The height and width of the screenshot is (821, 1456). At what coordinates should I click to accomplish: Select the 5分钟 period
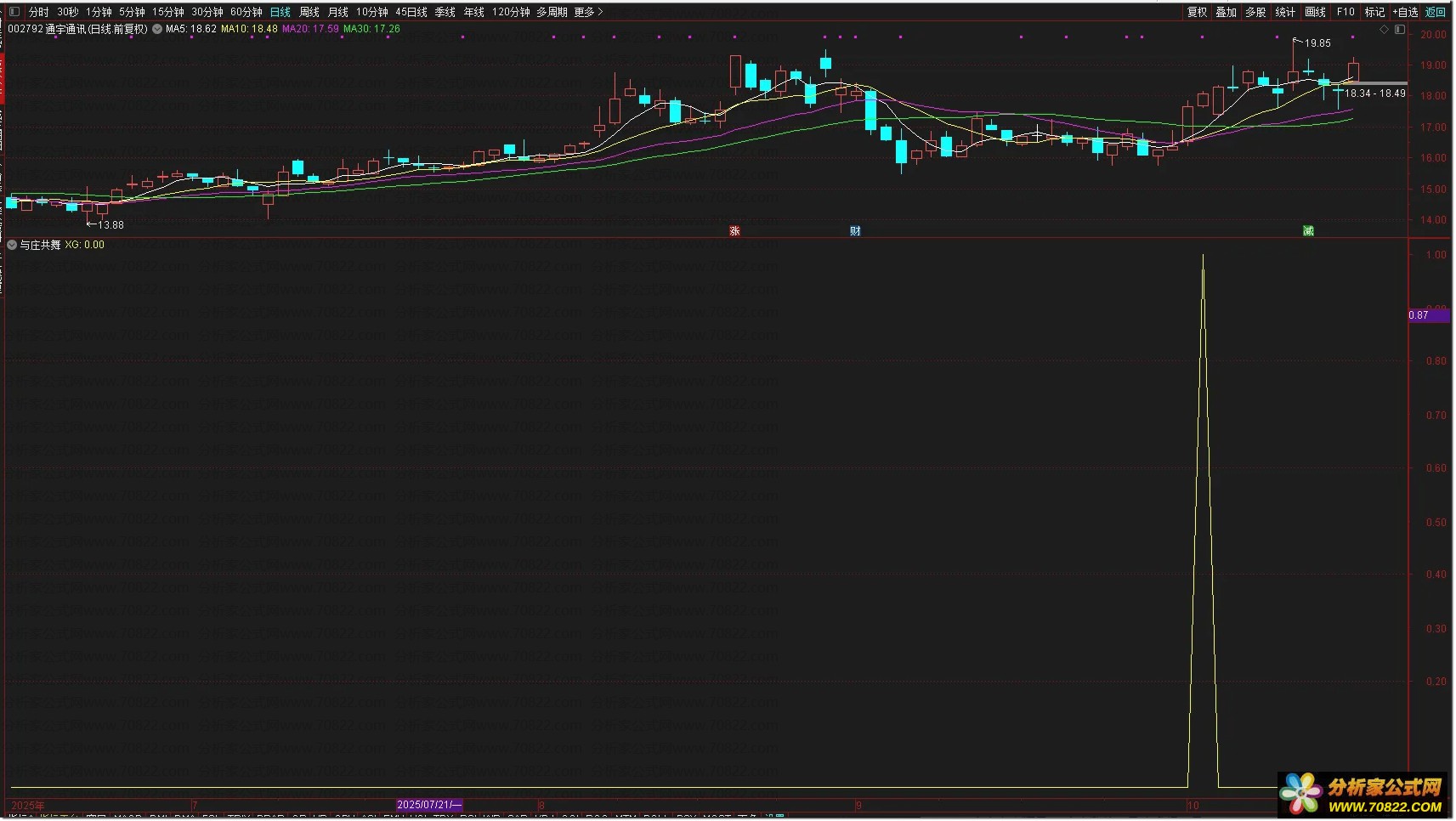(132, 12)
